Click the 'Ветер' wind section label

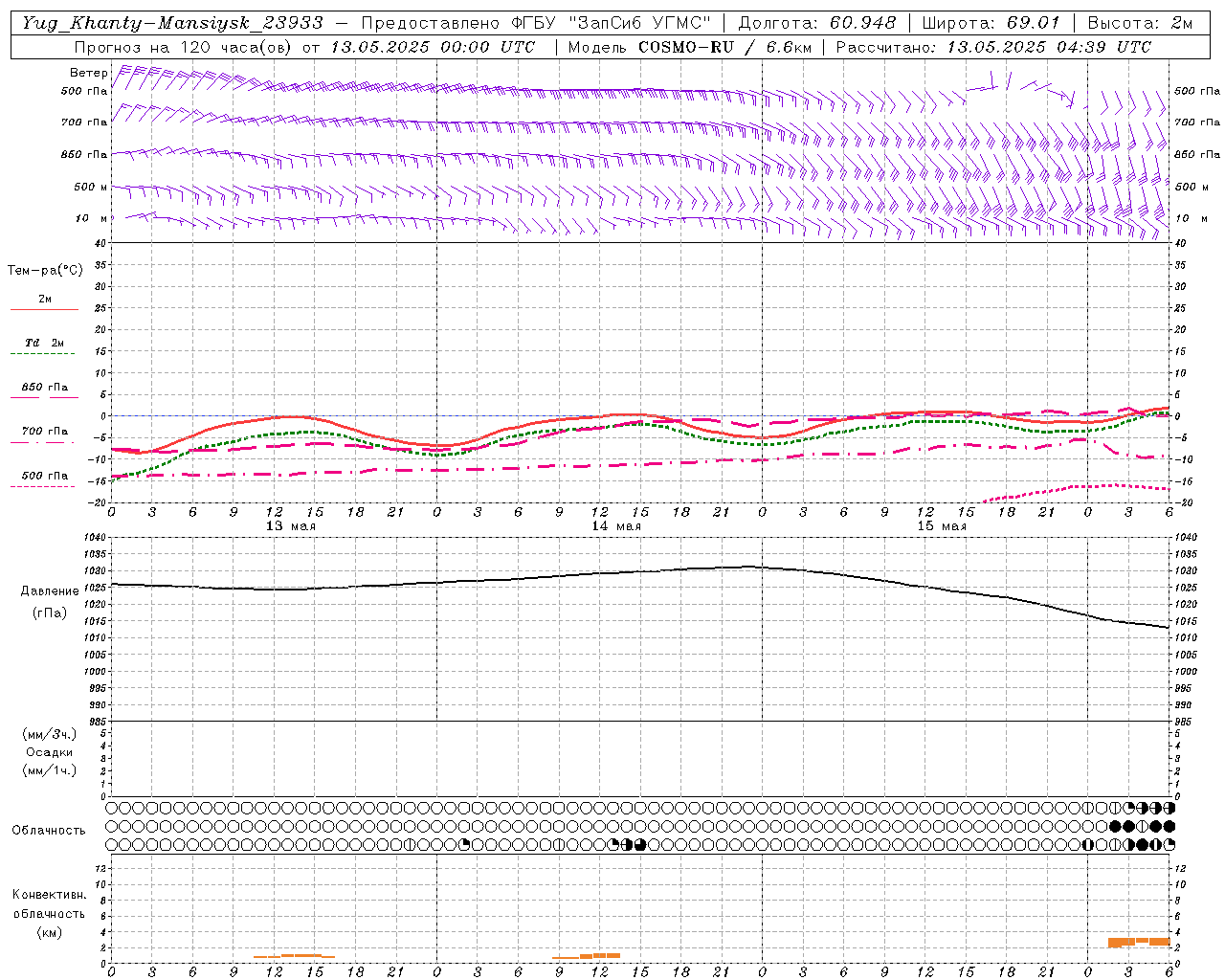click(89, 73)
